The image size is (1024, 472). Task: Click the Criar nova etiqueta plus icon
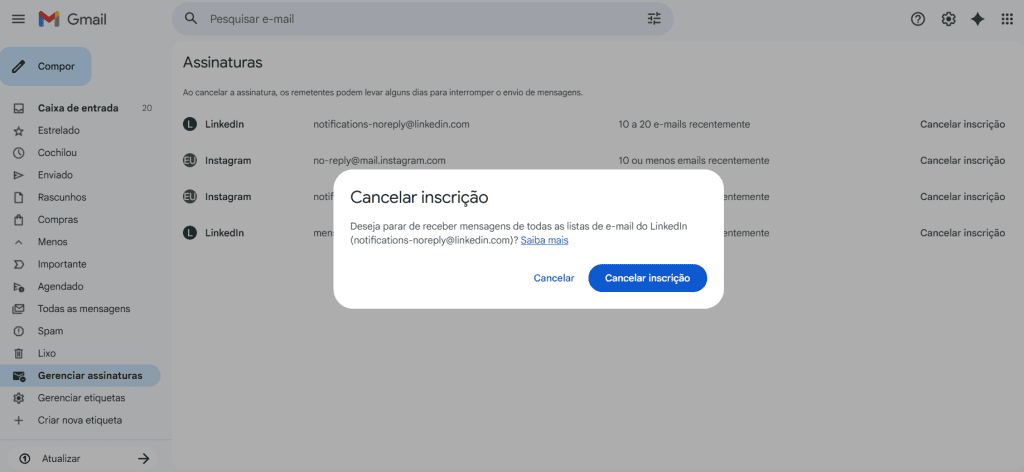click(x=19, y=420)
